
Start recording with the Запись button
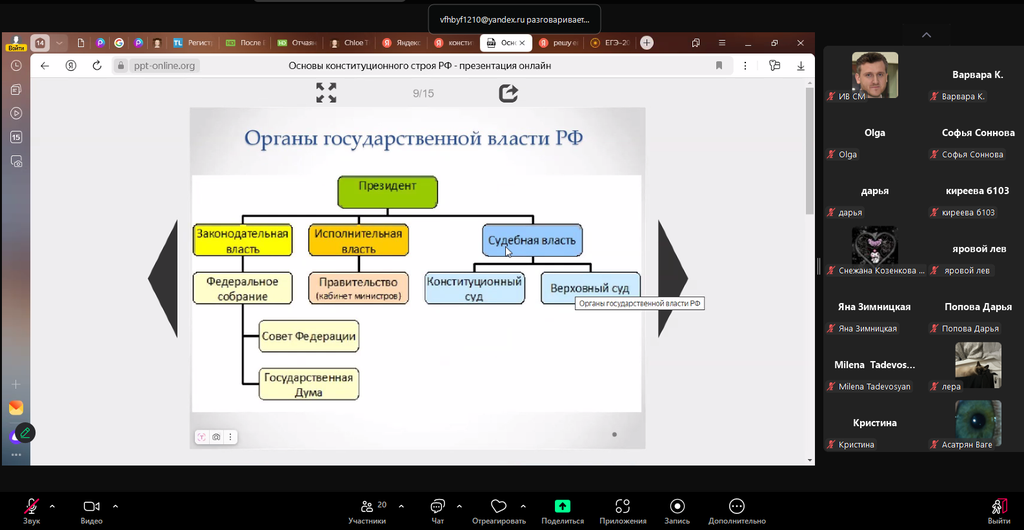677,507
